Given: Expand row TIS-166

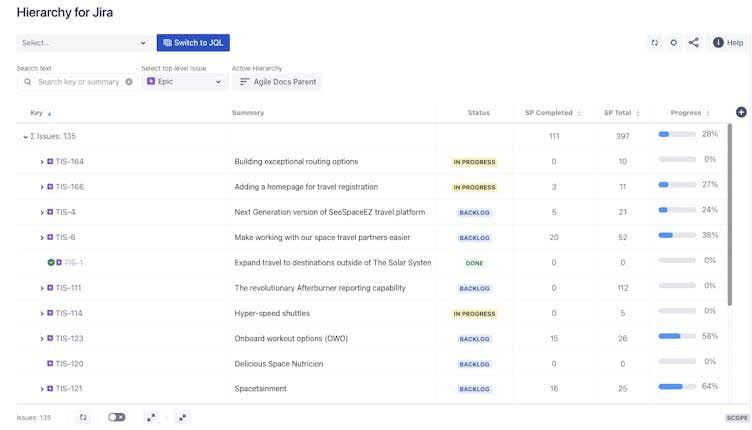Looking at the screenshot, I should coord(42,187).
